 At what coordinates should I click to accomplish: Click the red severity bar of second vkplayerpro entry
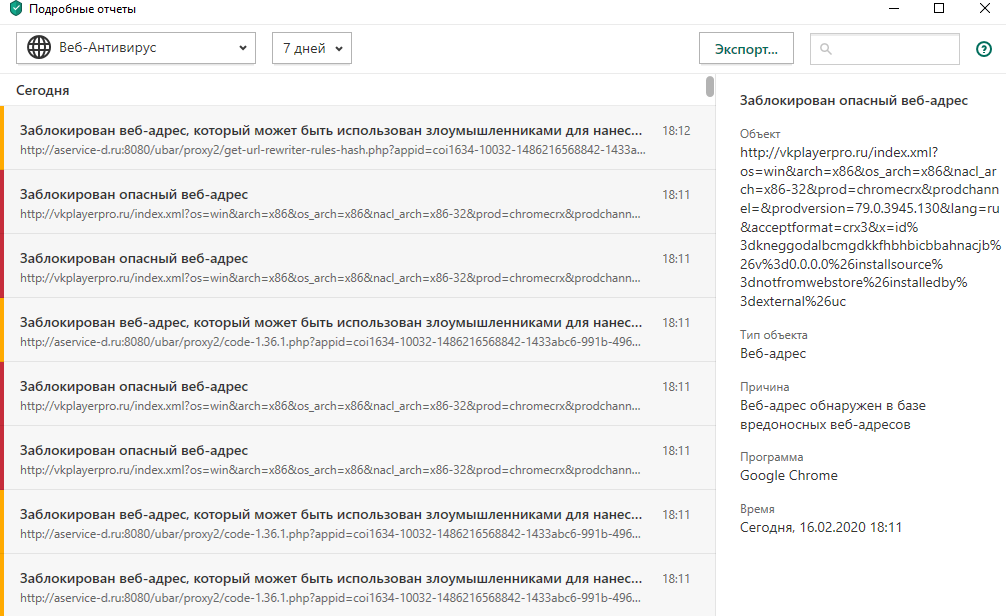tap(2, 267)
